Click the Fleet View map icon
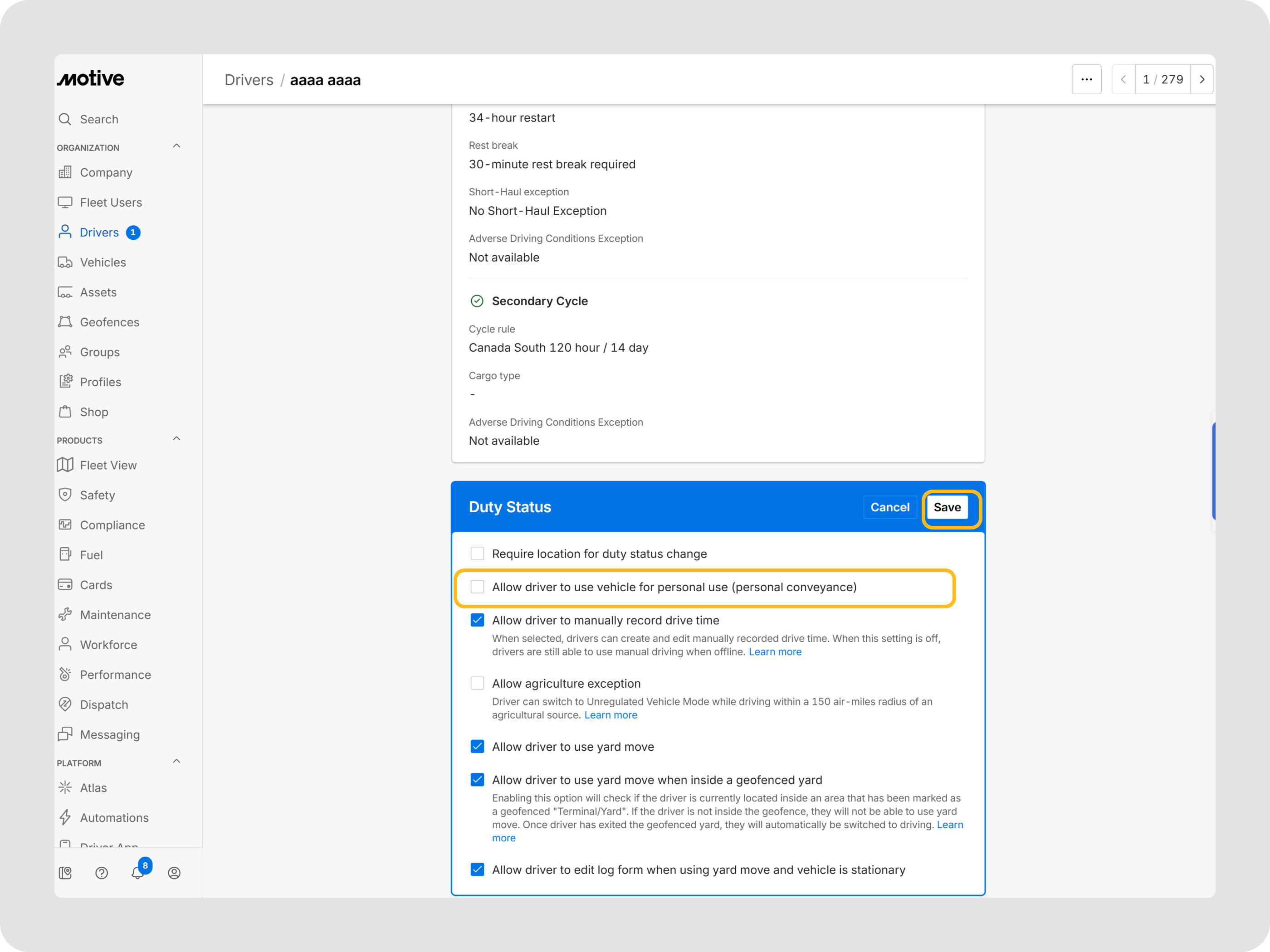This screenshot has width=1270, height=952. point(65,465)
